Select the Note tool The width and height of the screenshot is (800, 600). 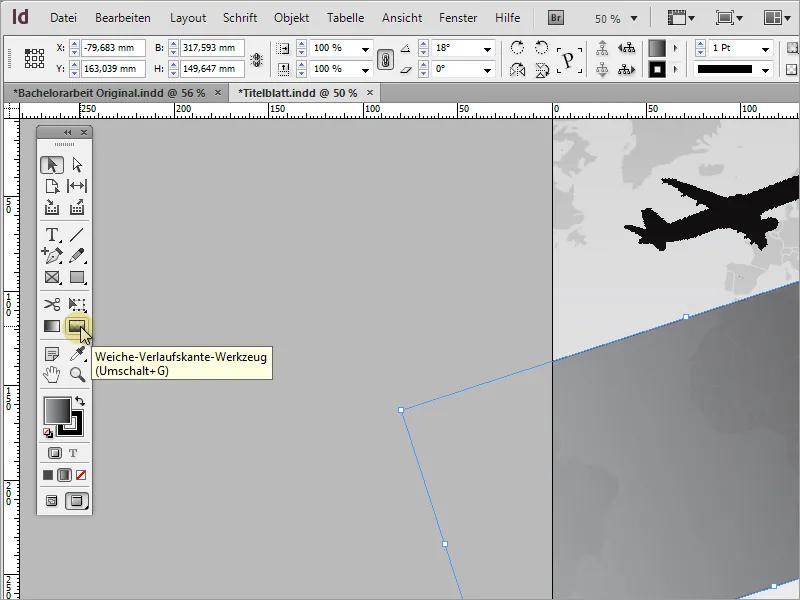click(52, 354)
